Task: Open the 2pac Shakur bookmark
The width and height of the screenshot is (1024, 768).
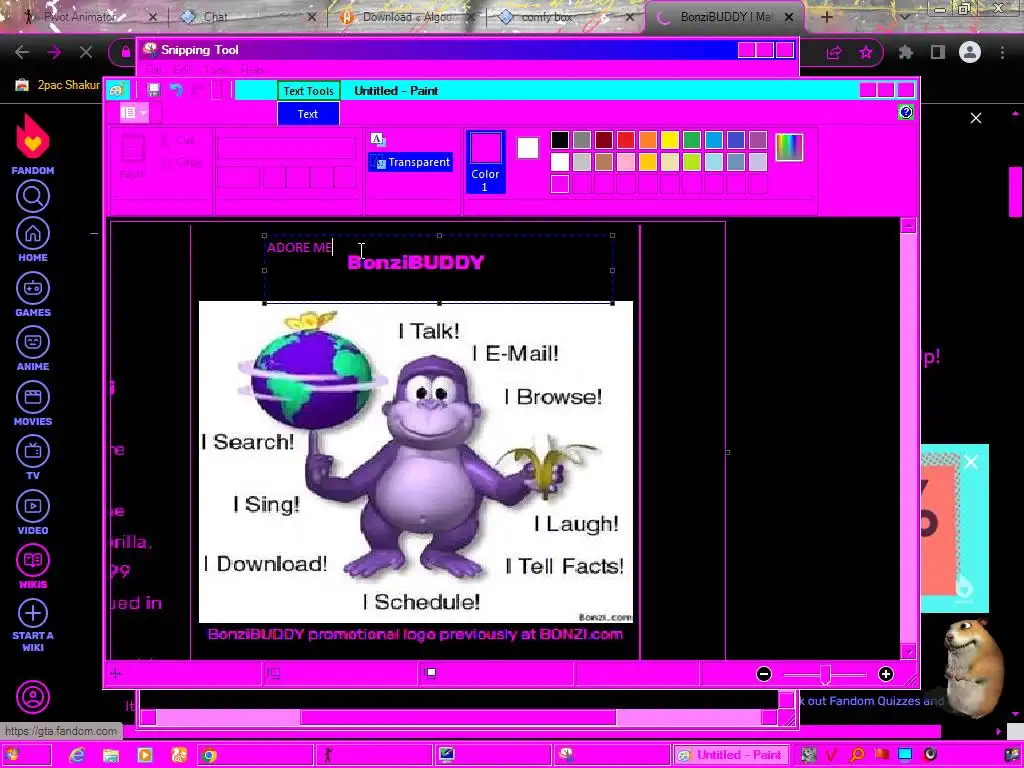Action: 57,85
